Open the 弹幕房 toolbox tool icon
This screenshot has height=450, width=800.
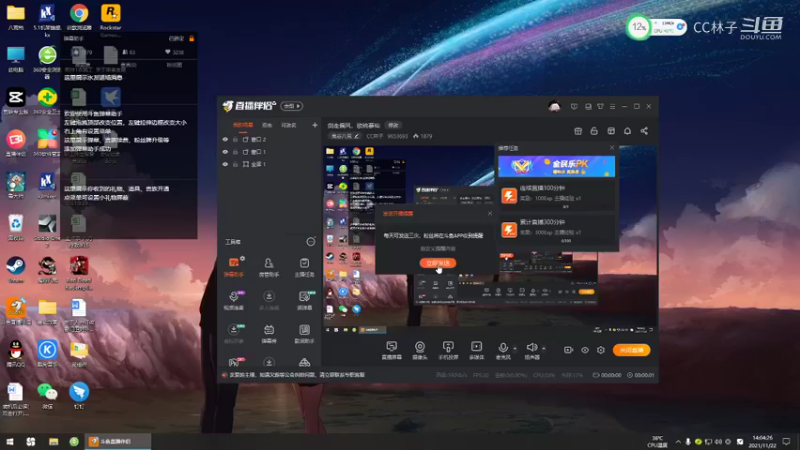point(269,333)
